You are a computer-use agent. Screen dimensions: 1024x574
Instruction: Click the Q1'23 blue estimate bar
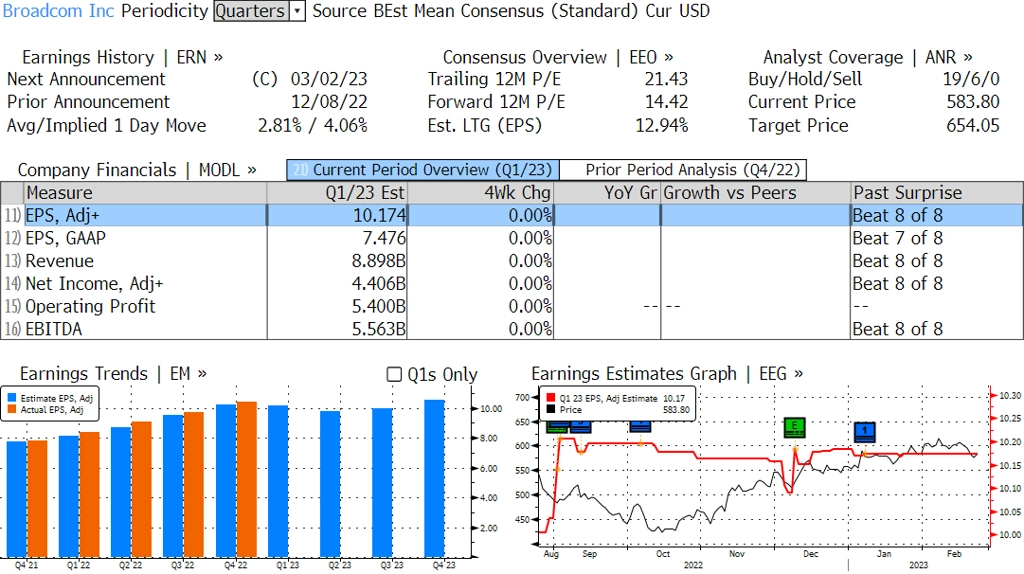(x=278, y=481)
